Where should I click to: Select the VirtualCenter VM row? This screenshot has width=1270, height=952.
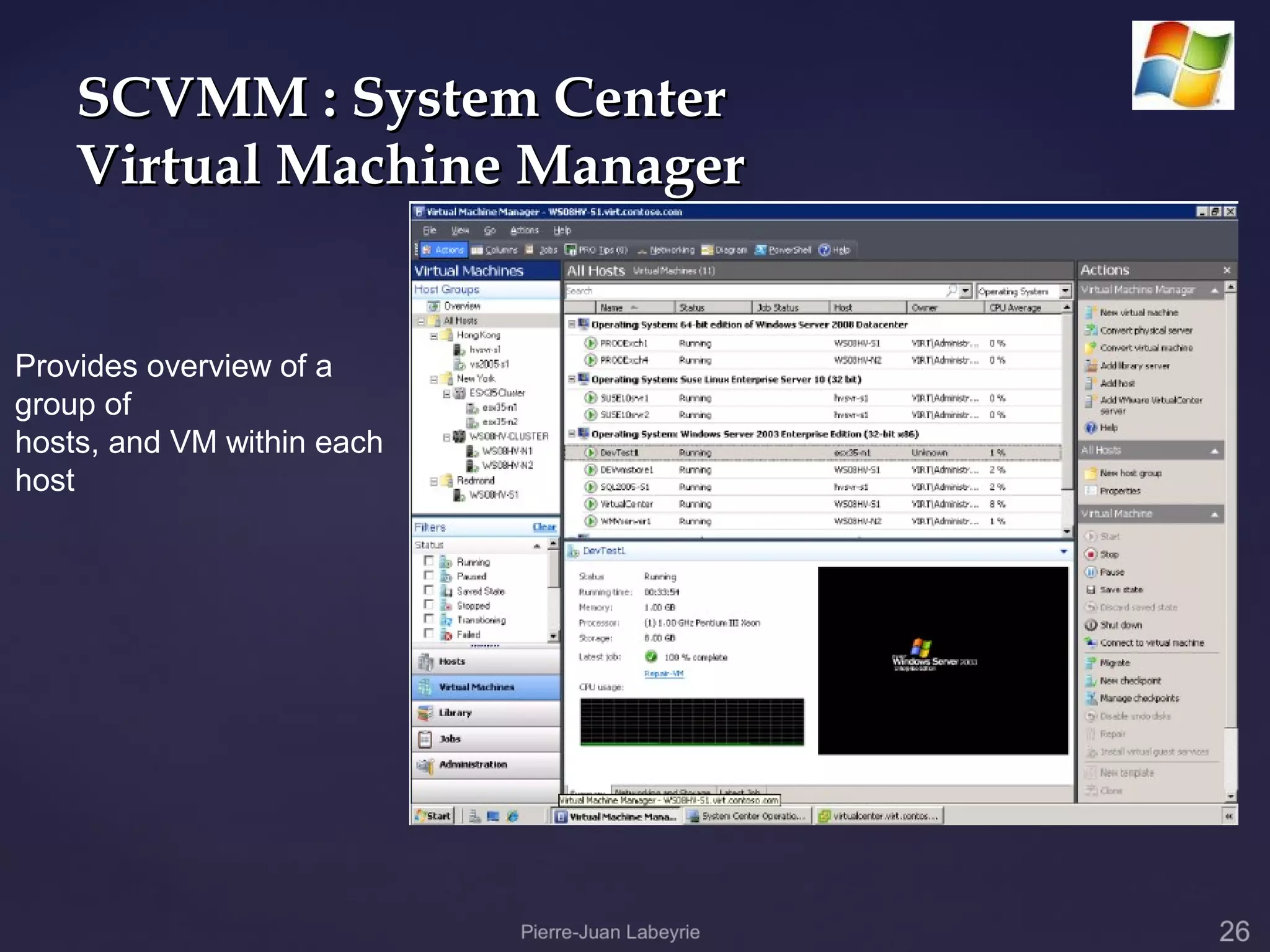pyautogui.click(x=814, y=504)
